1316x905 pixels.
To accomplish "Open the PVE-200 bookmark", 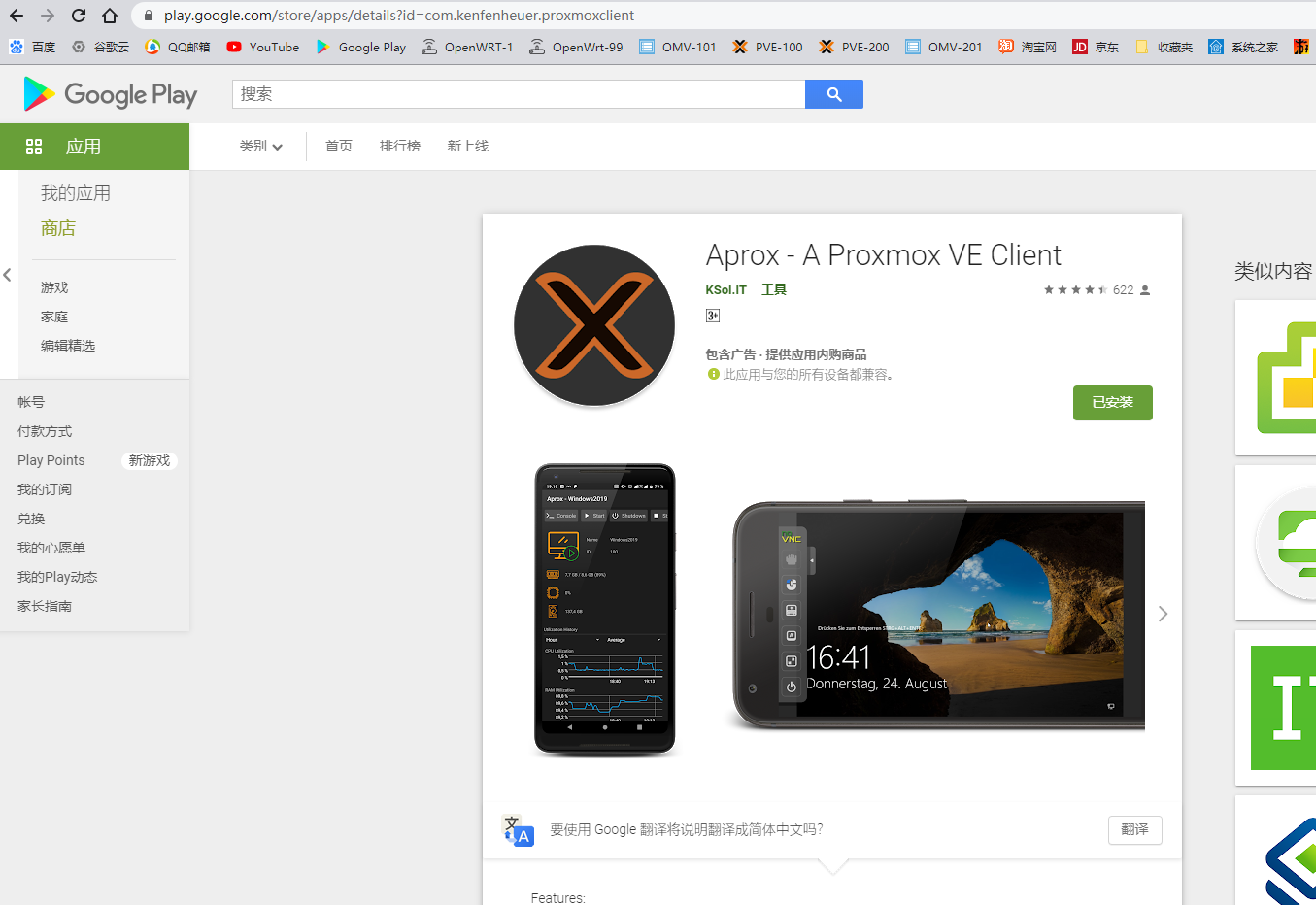I will tap(854, 47).
